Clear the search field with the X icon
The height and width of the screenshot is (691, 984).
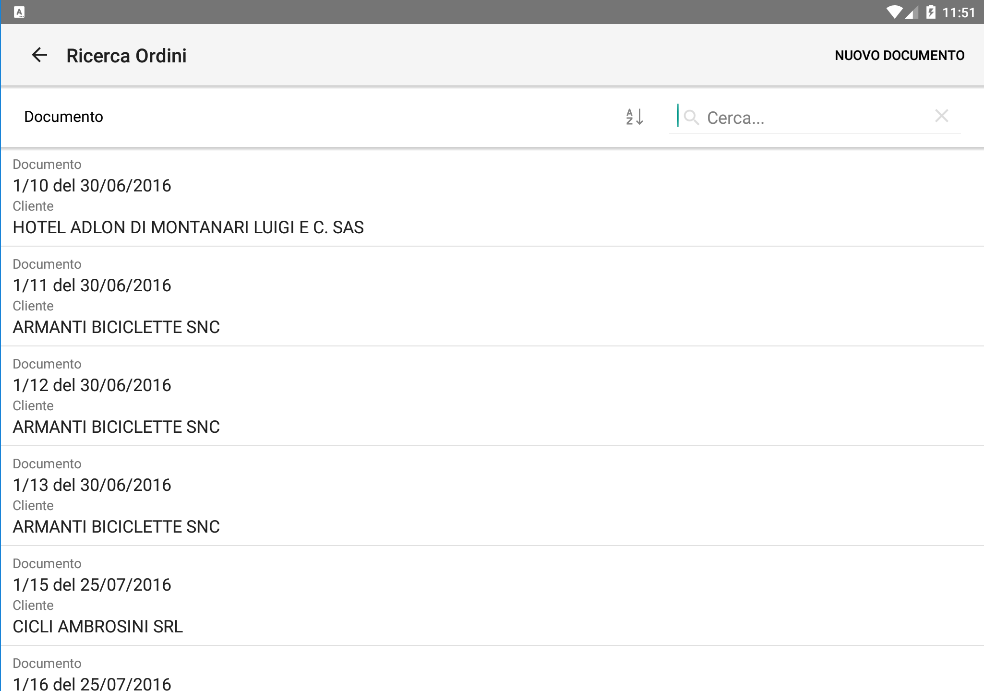(941, 116)
